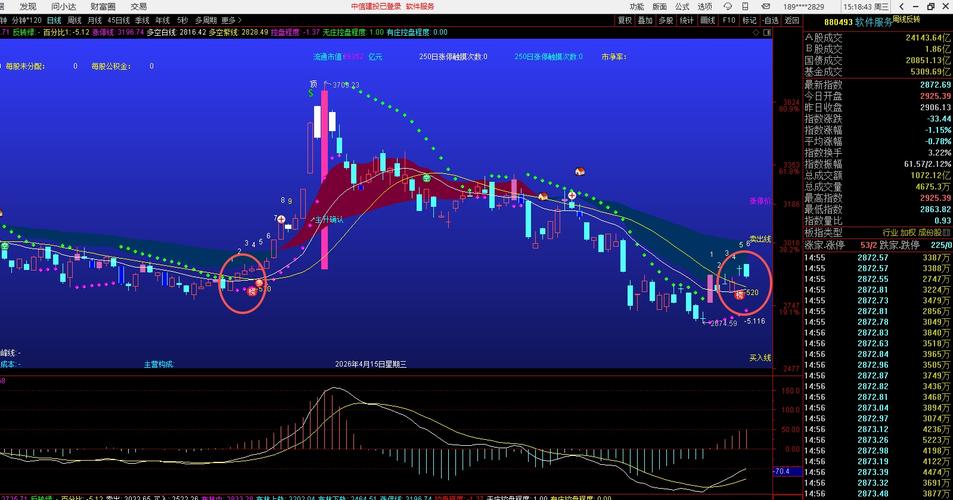Viewport: 953px width, 500px height.
Task: Switch to 月线 monthly period
Action: click(x=95, y=20)
